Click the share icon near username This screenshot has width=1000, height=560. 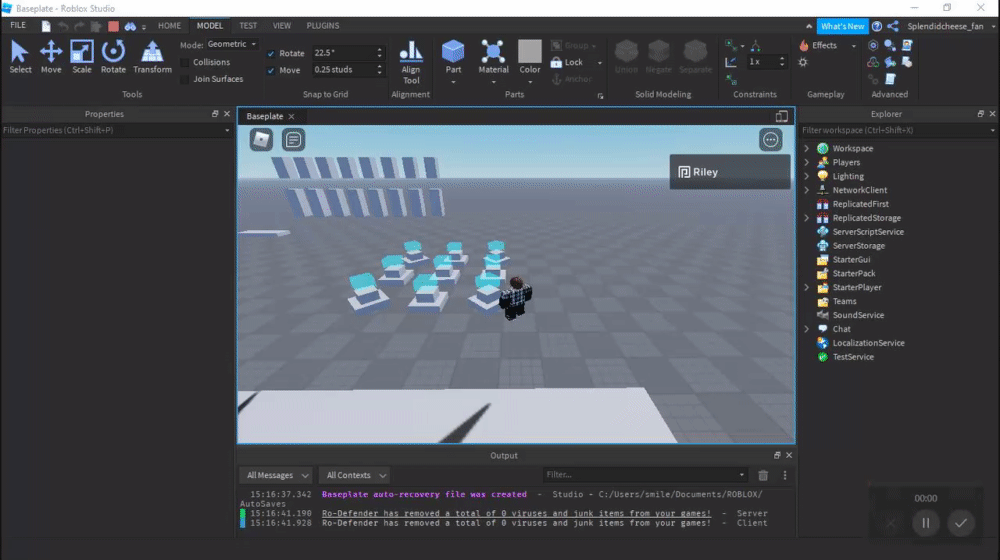coord(893,26)
